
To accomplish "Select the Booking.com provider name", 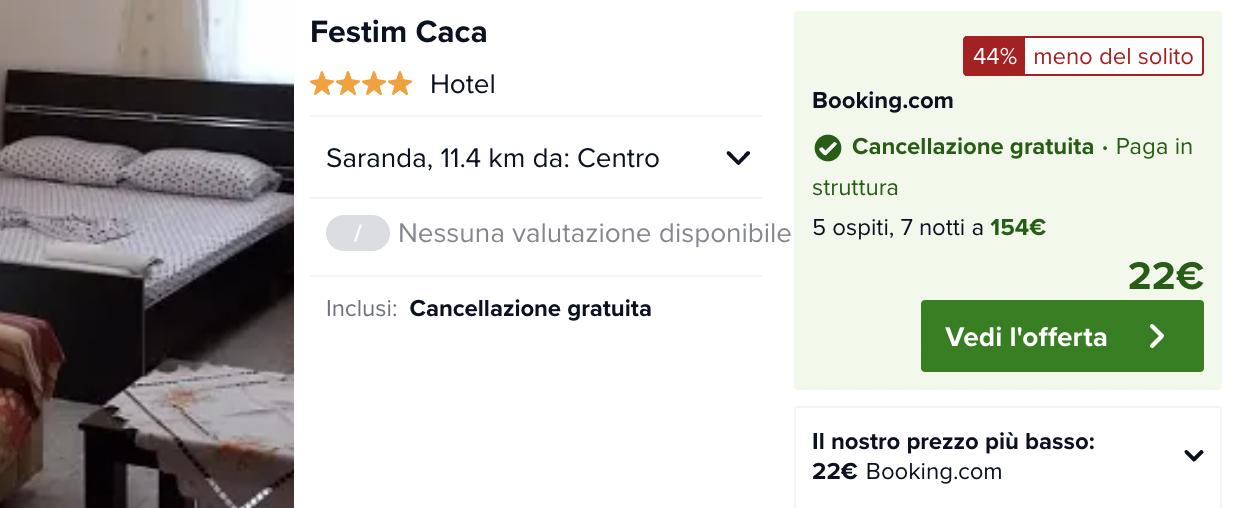I will pyautogui.click(x=882, y=101).
